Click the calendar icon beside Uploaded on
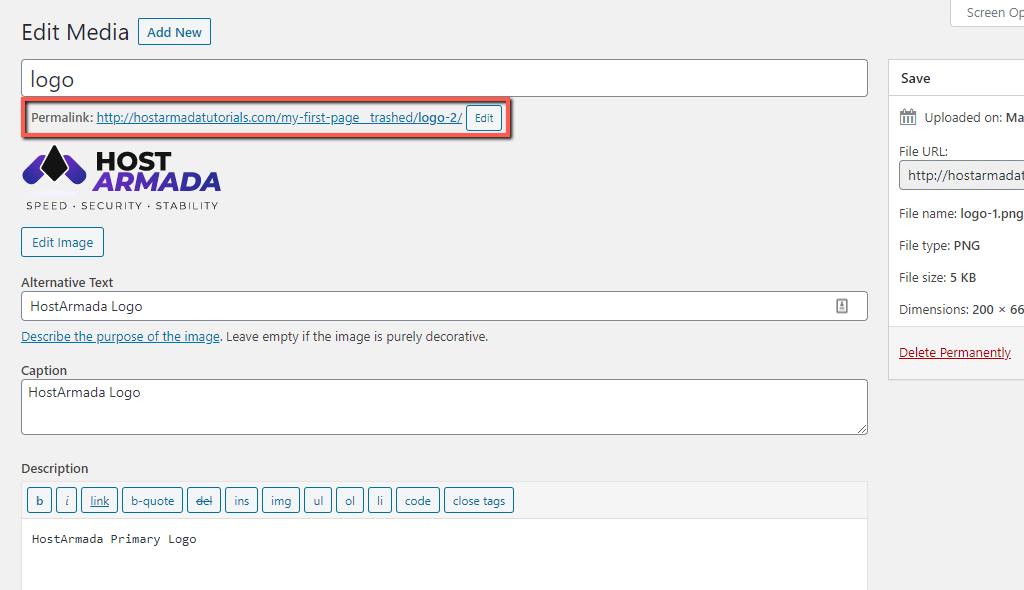Image resolution: width=1024 pixels, height=590 pixels. click(x=908, y=118)
